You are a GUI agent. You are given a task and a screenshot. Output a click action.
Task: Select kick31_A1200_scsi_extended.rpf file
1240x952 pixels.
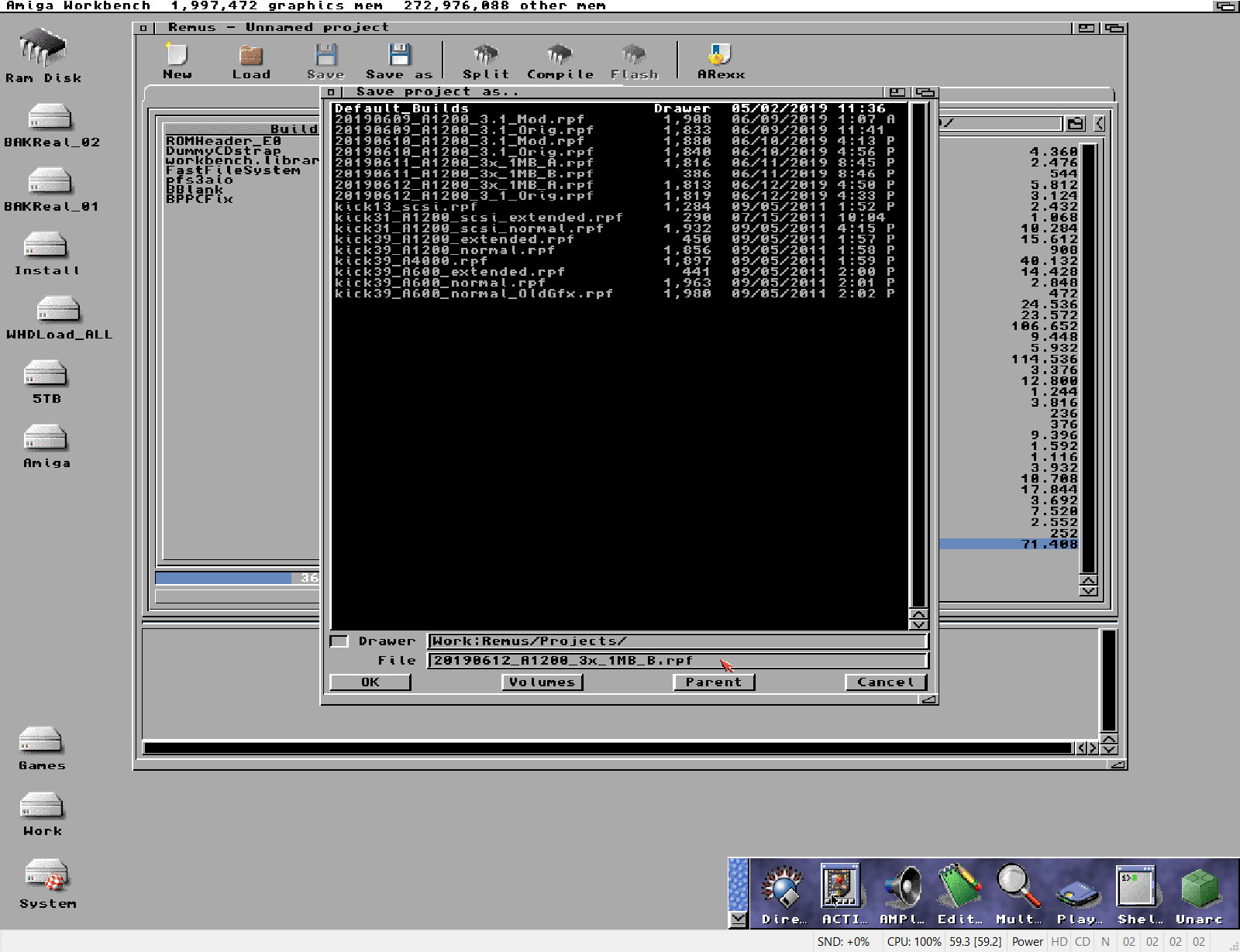[x=620, y=218]
